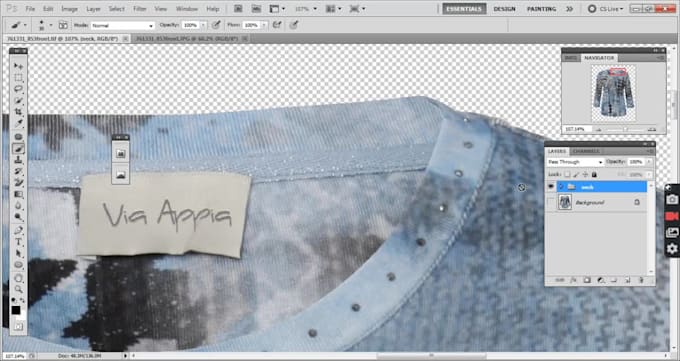Toggle tablet pressure controls size

294,25
